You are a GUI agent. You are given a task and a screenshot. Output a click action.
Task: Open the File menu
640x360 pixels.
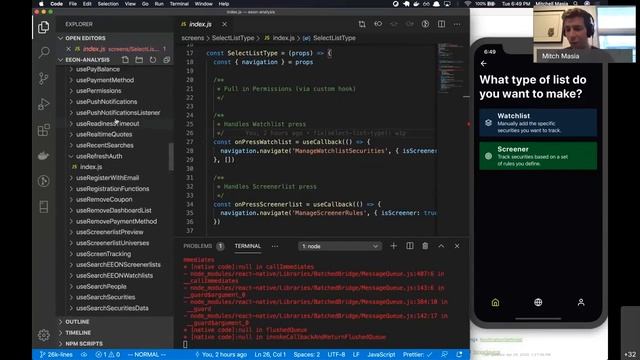point(73,4)
